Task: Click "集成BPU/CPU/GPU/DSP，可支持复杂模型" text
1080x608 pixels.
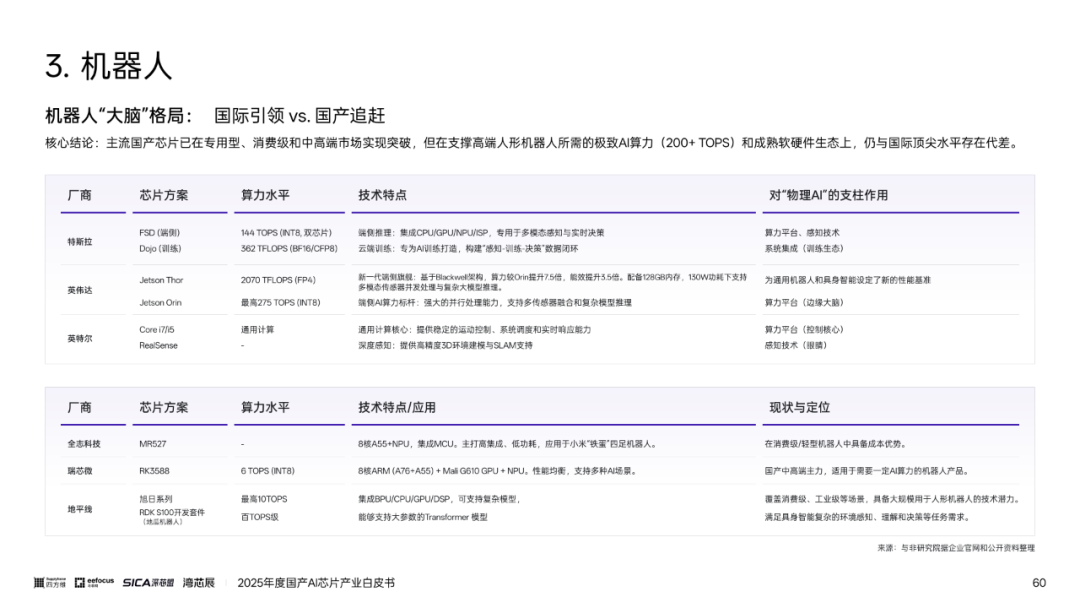Action: coord(439,499)
